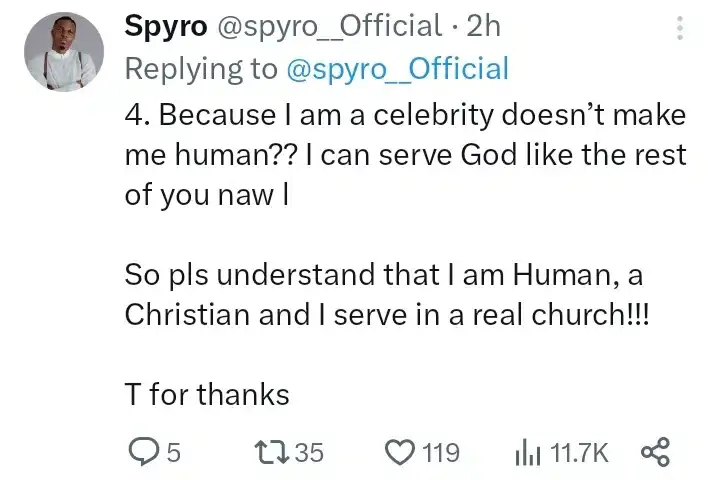The image size is (719, 480).
Task: Open the tweet's "2h" timestamp
Action: 483,26
